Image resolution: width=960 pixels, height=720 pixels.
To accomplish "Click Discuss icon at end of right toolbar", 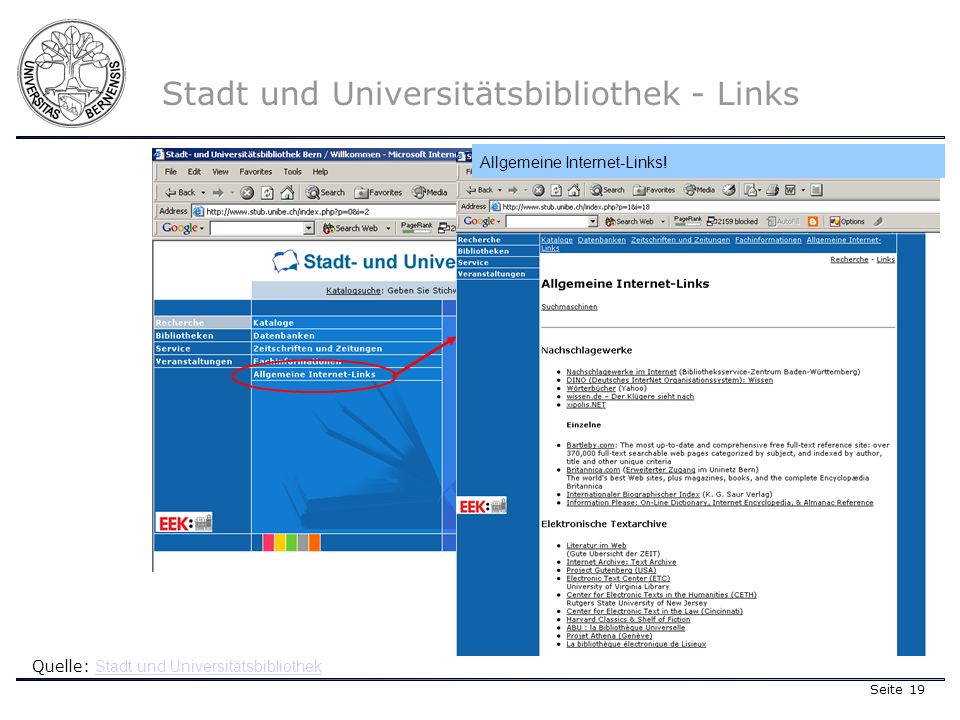I will coord(816,190).
